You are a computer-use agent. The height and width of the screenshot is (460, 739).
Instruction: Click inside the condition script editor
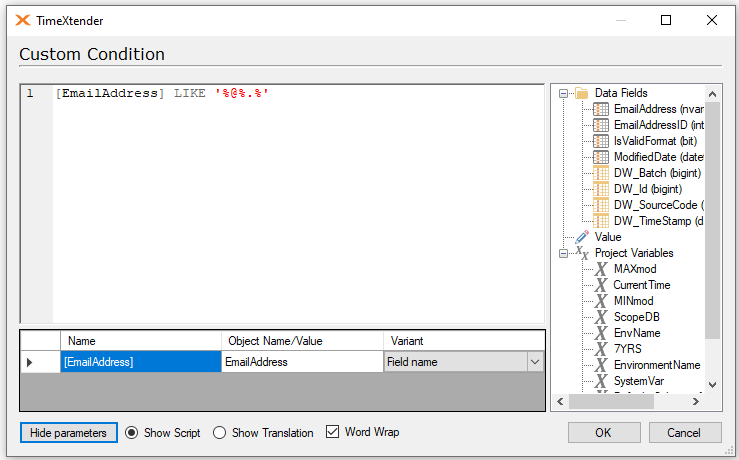pyautogui.click(x=298, y=204)
